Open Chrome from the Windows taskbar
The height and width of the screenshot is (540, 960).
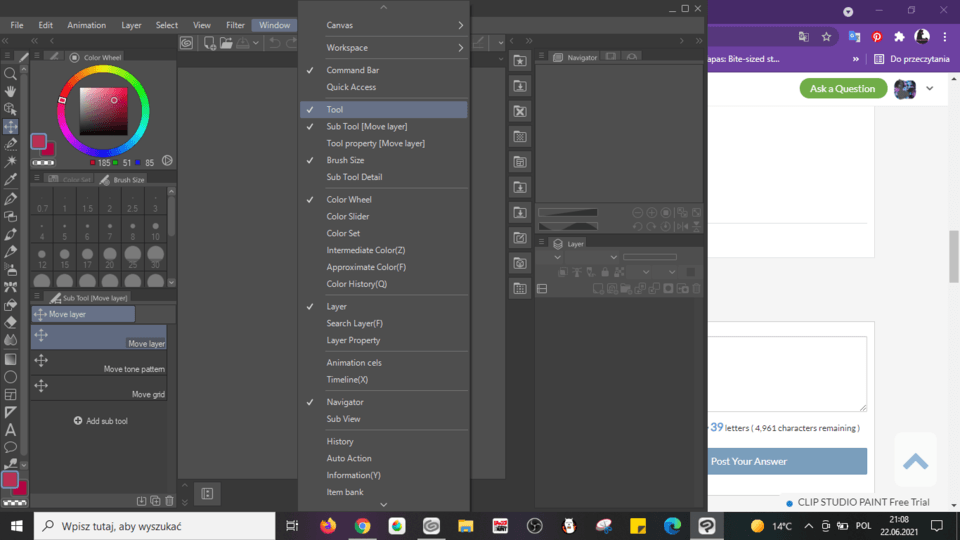coord(362,526)
